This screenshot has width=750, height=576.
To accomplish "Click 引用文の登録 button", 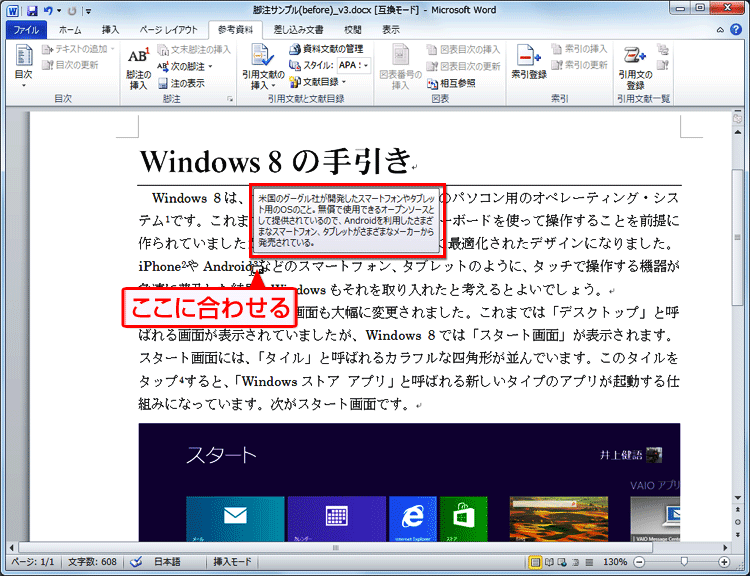I will [635, 67].
